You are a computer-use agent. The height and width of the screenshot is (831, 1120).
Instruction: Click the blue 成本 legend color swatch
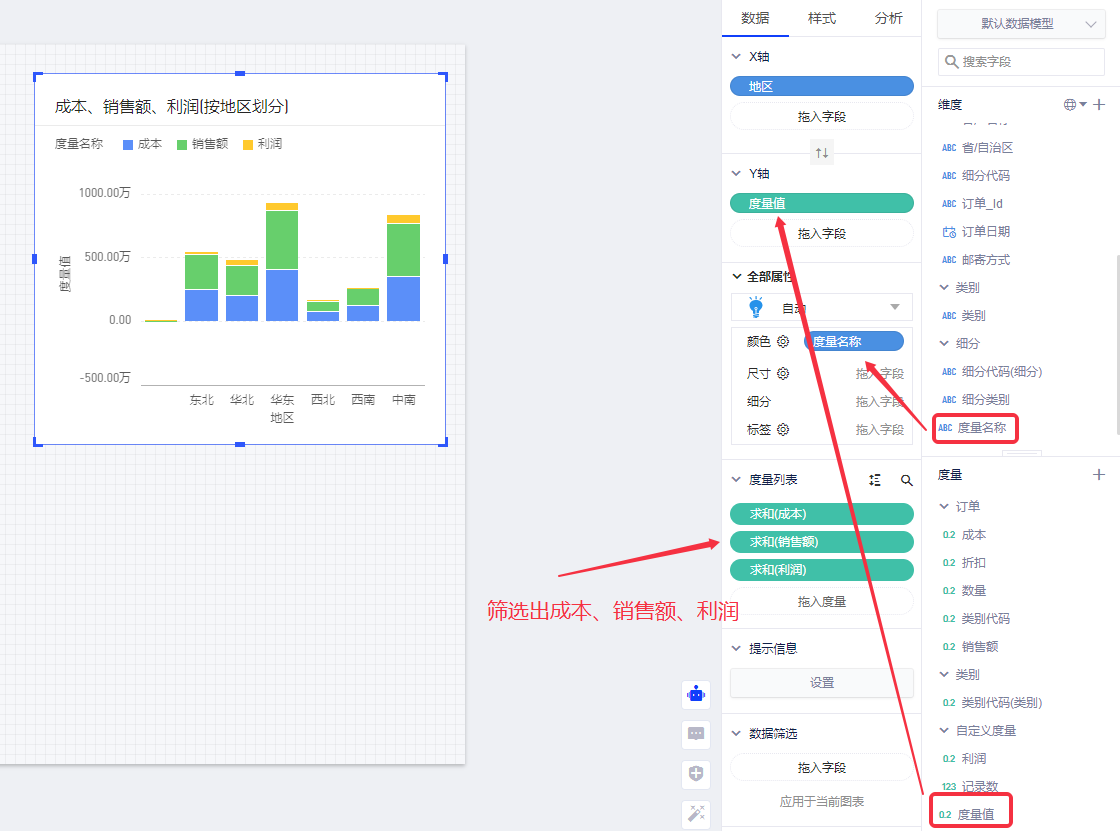[x=128, y=145]
